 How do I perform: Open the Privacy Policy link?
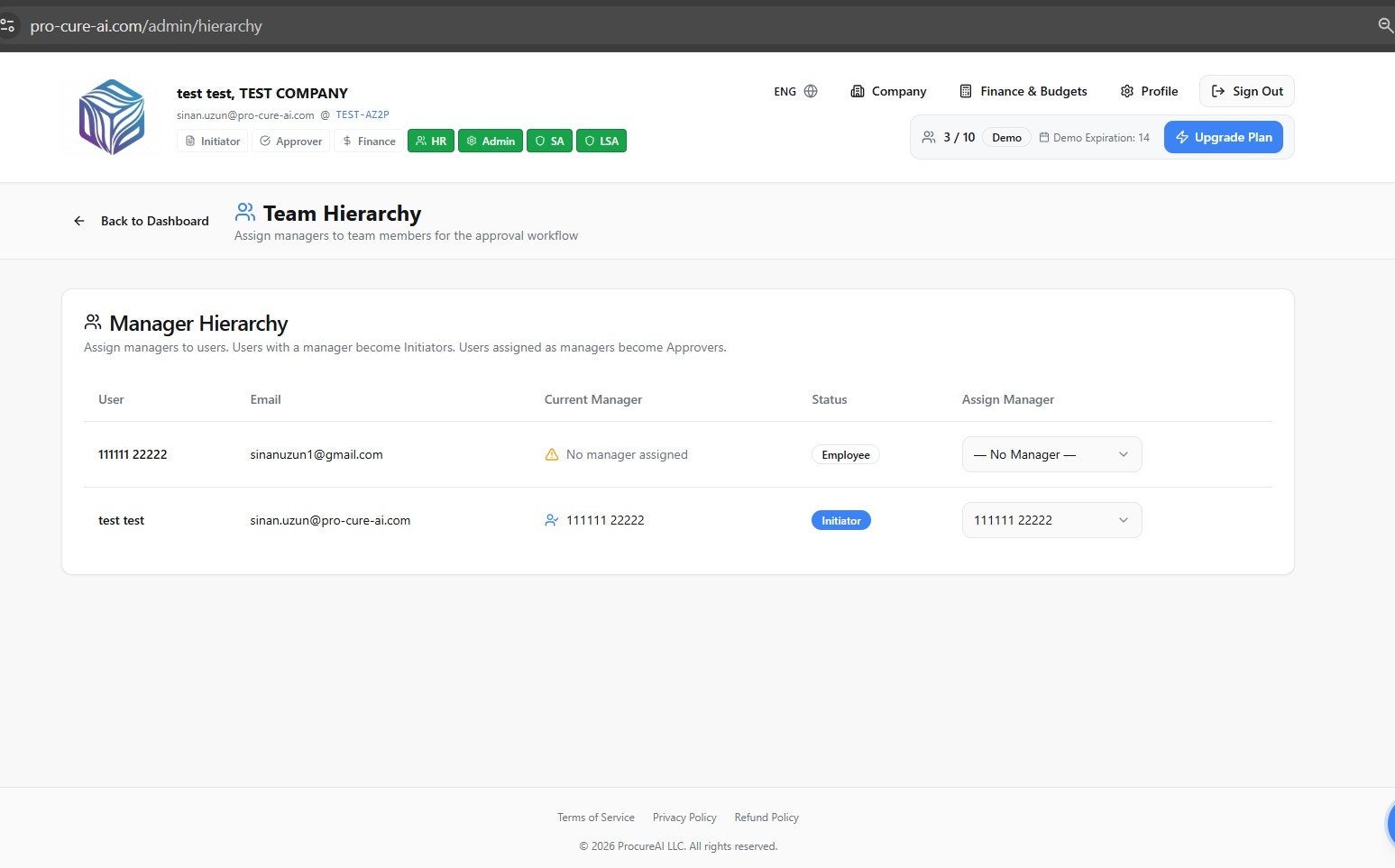click(x=684, y=818)
